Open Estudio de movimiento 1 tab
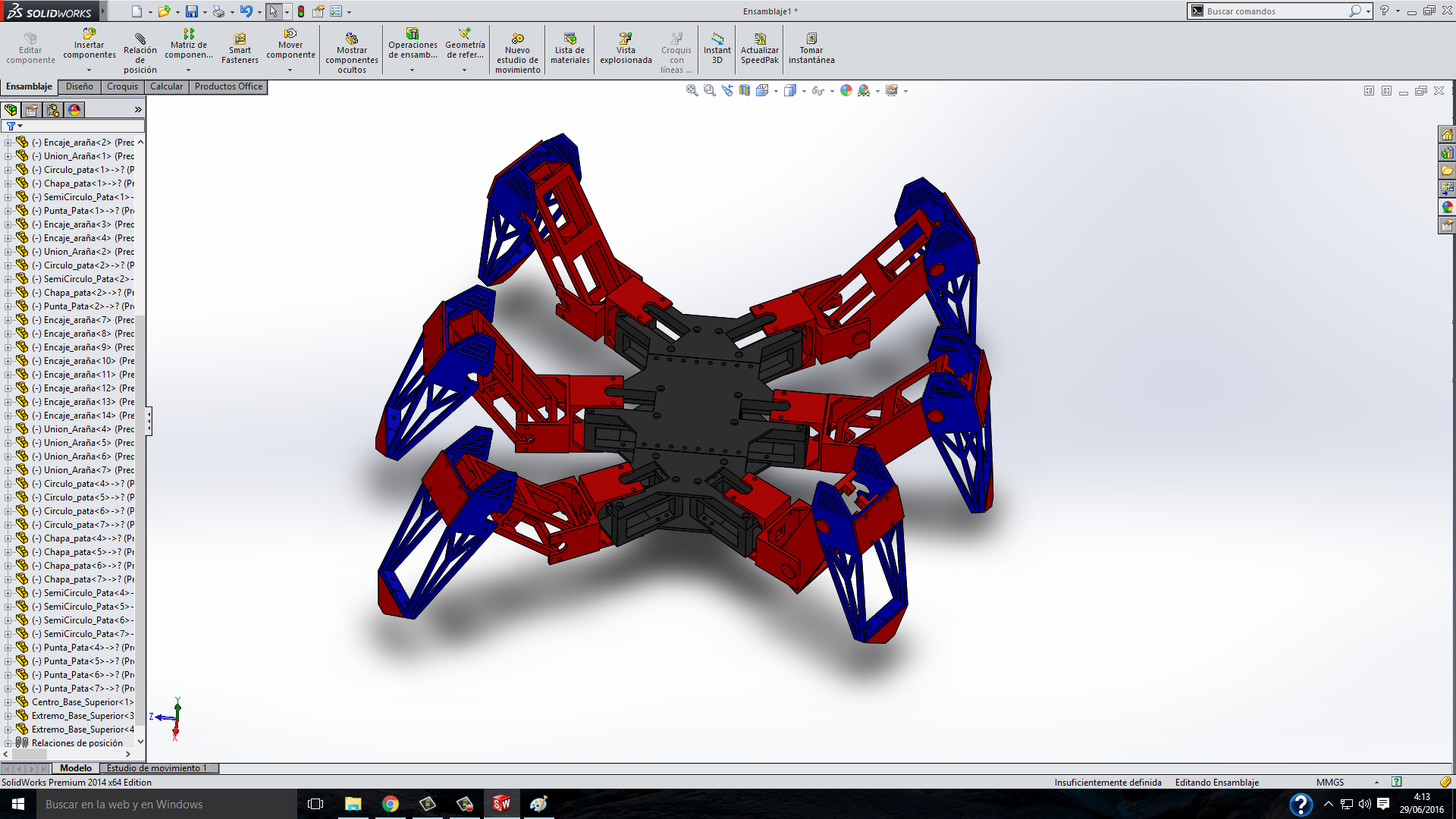The height and width of the screenshot is (819, 1456). 157,768
